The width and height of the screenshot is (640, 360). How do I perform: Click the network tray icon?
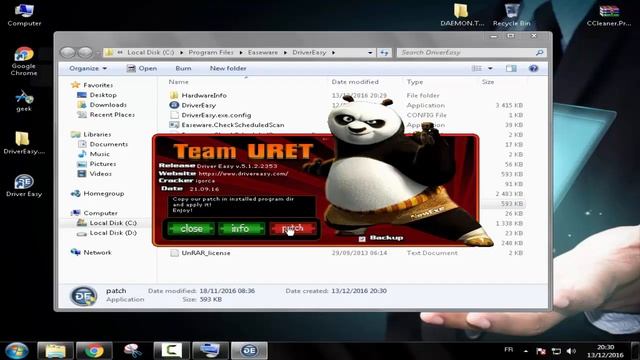pyautogui.click(x=556, y=351)
